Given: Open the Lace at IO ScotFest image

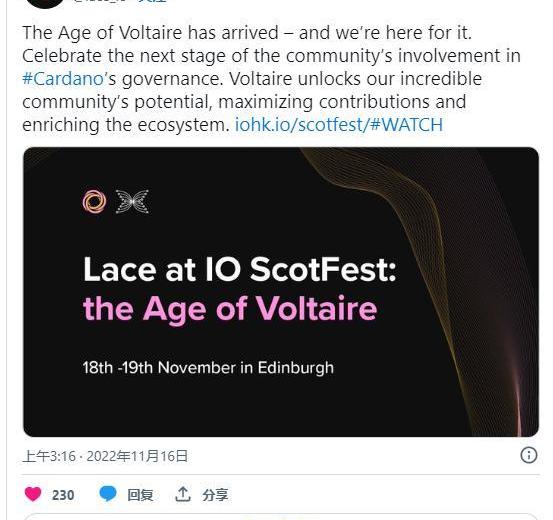Looking at the screenshot, I should (x=281, y=292).
